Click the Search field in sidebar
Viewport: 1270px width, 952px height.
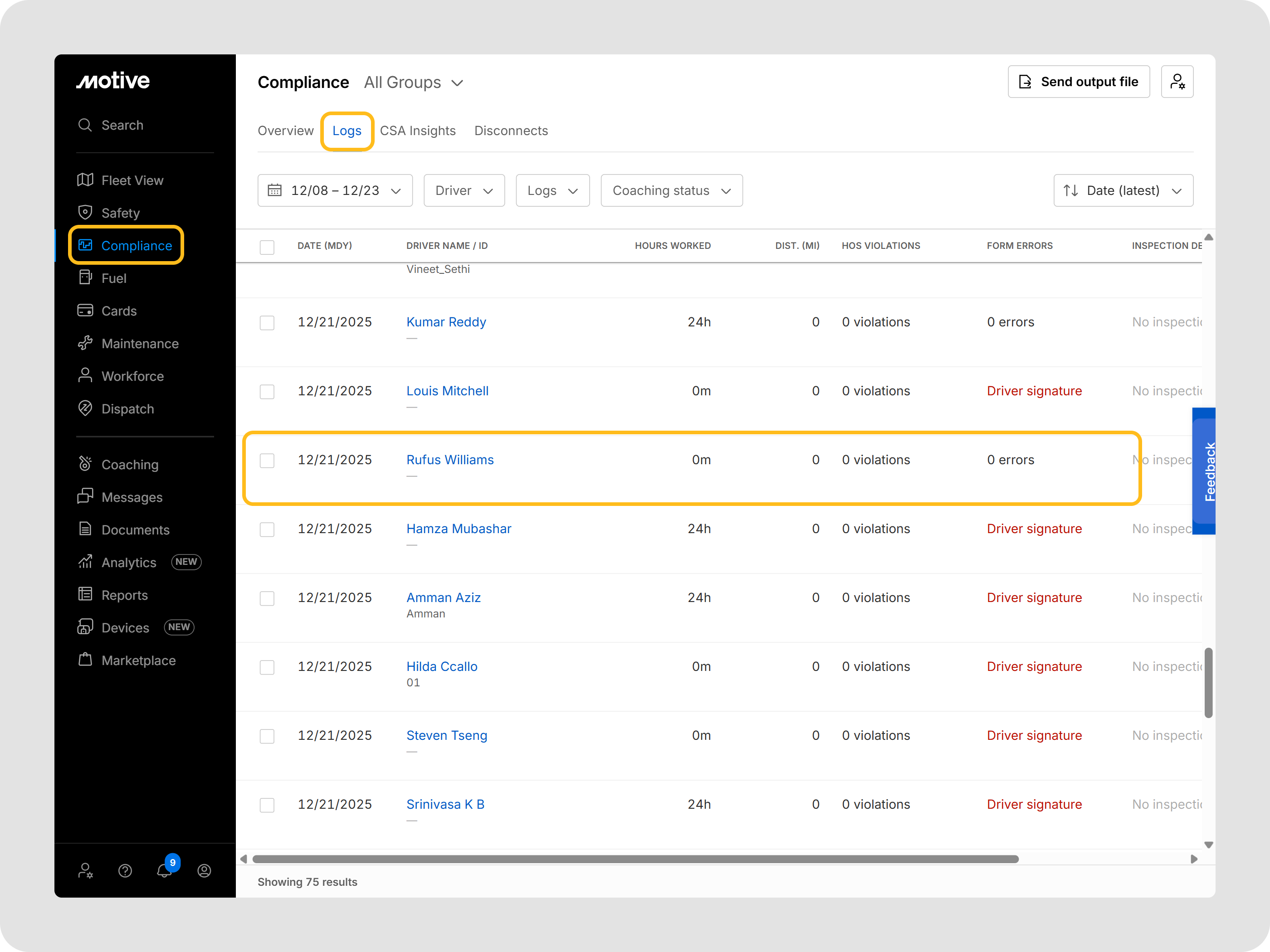[x=122, y=125]
